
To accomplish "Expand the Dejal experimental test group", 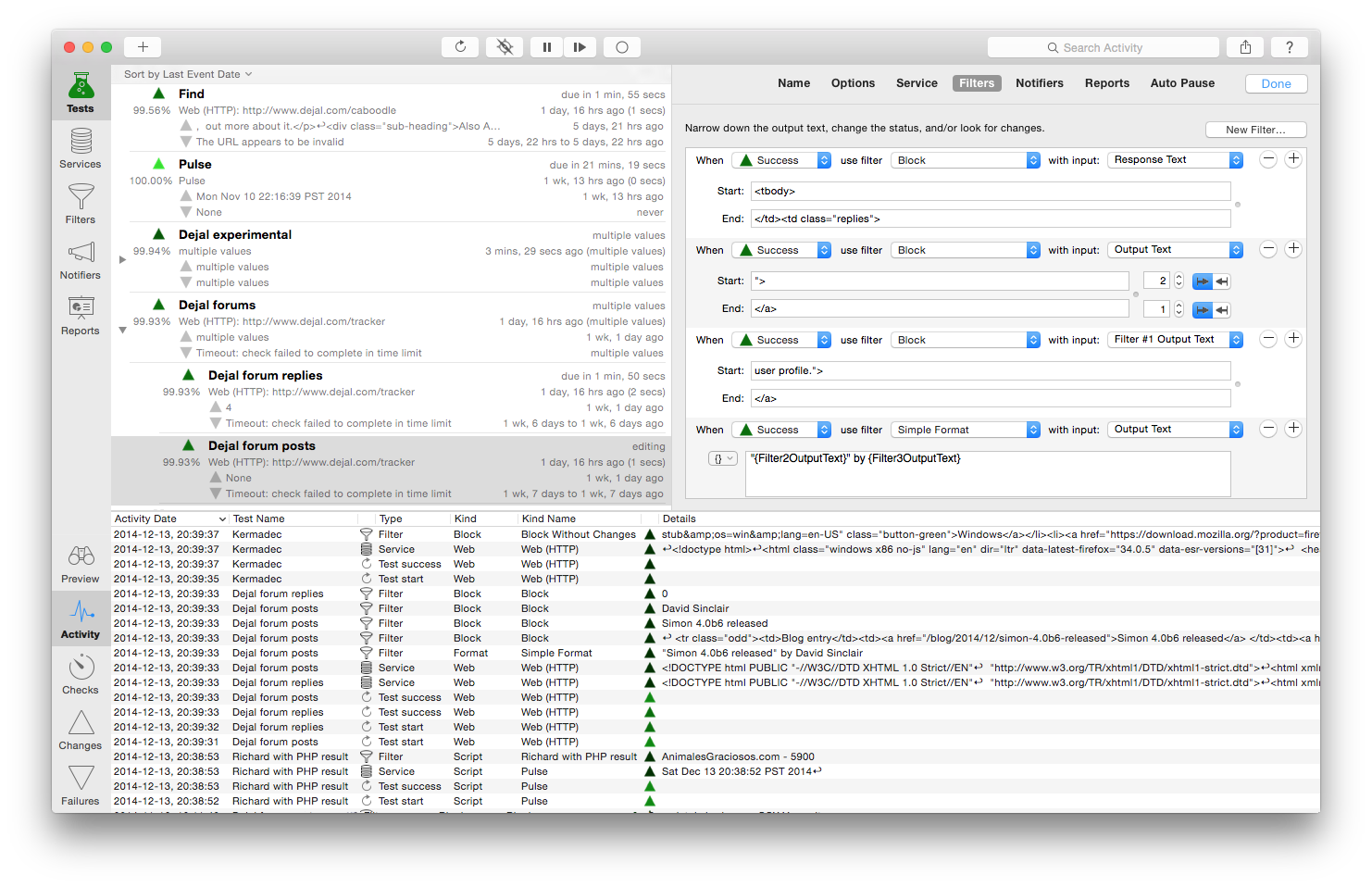I will [122, 259].
